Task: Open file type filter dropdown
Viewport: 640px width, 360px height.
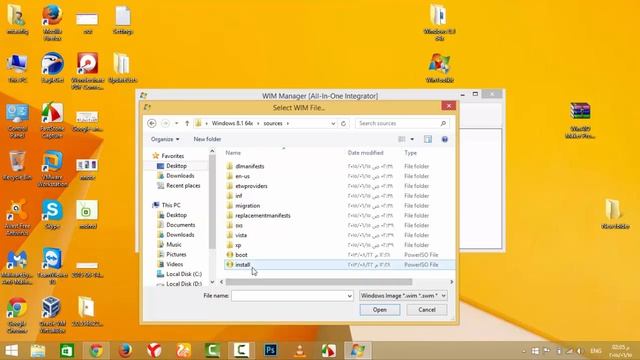Action: pyautogui.click(x=403, y=296)
